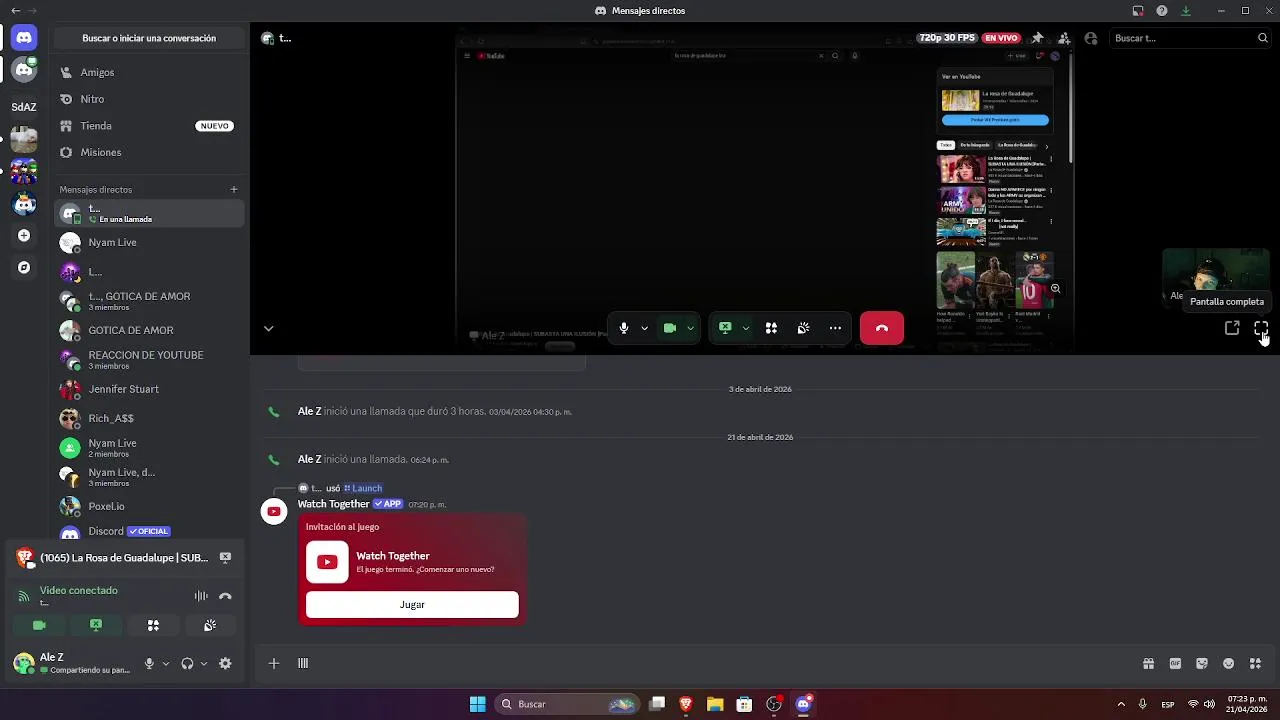The height and width of the screenshot is (720, 1280).
Task: Open Brave browser from taskbar
Action: click(x=686, y=704)
